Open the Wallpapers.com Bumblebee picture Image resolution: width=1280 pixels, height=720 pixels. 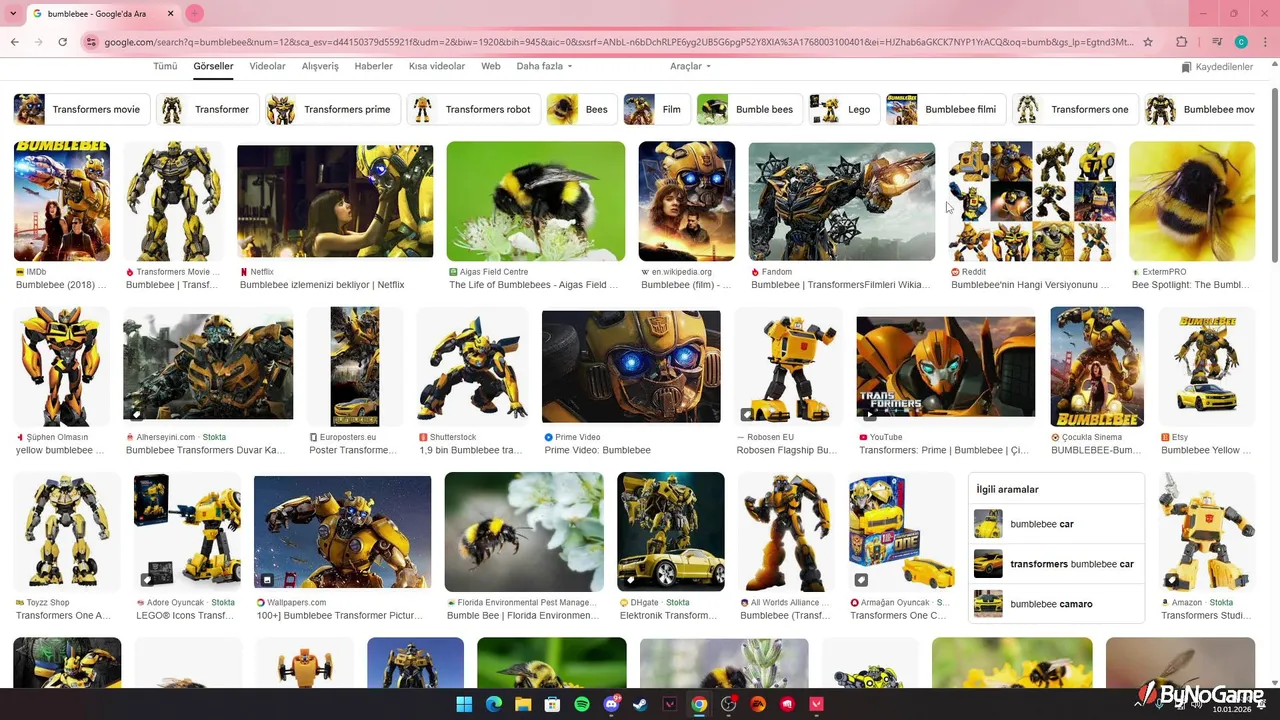coord(343,532)
